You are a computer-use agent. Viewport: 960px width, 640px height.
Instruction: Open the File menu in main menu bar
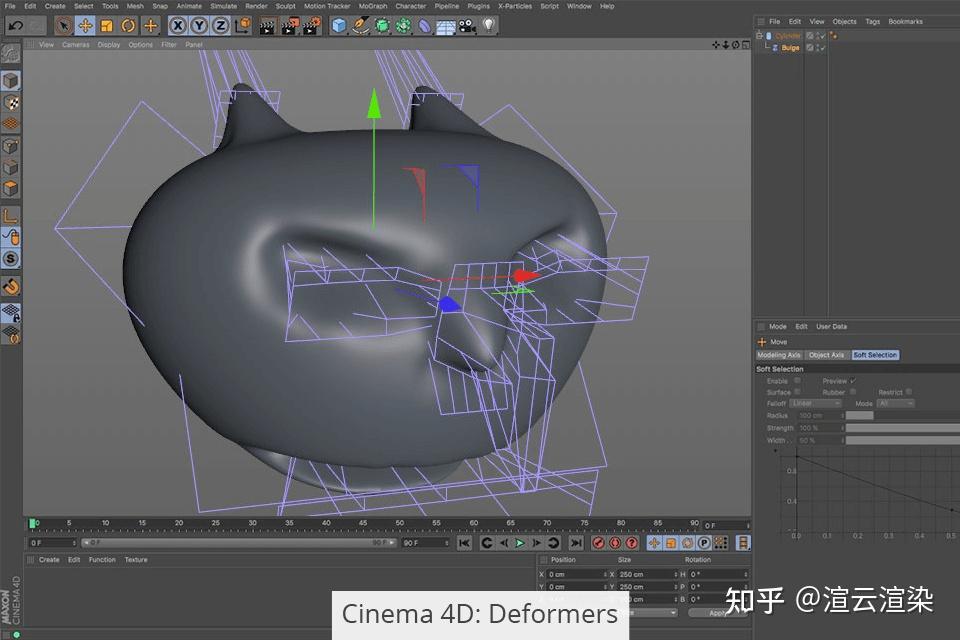[x=10, y=6]
